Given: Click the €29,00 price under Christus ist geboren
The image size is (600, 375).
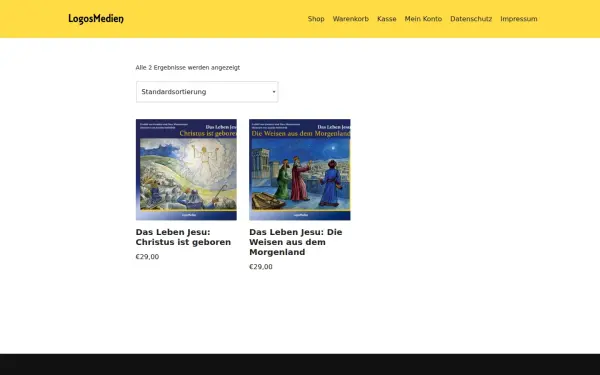Looking at the screenshot, I should coord(147,257).
